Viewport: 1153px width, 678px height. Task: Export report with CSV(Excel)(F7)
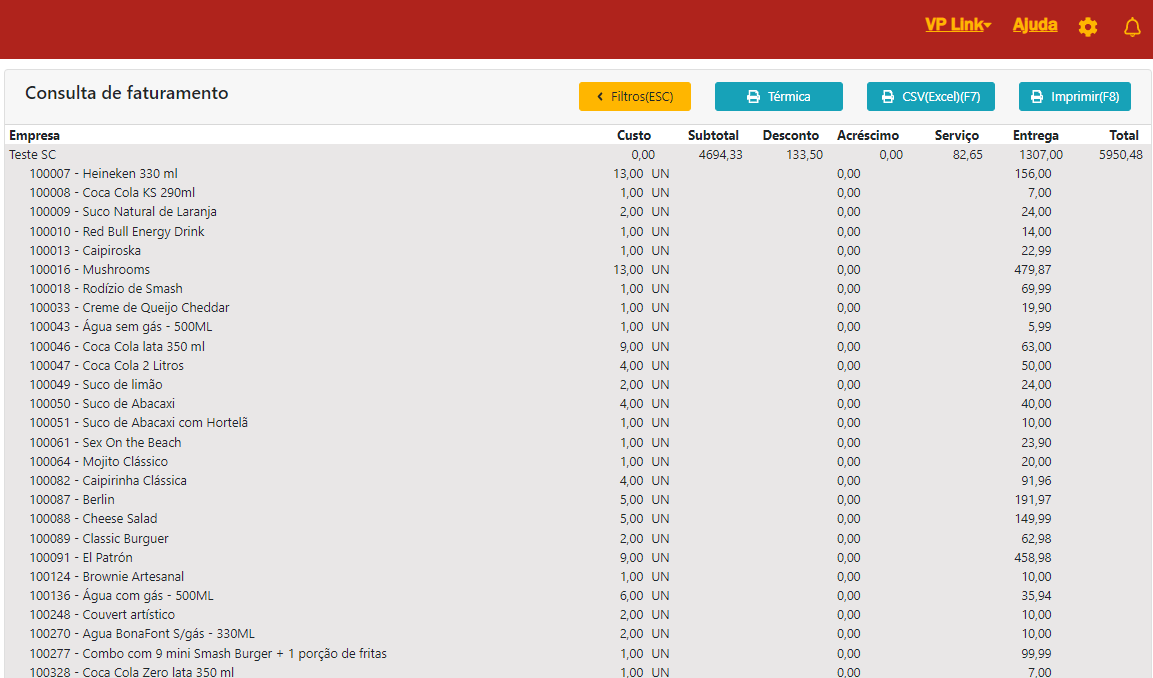click(930, 97)
